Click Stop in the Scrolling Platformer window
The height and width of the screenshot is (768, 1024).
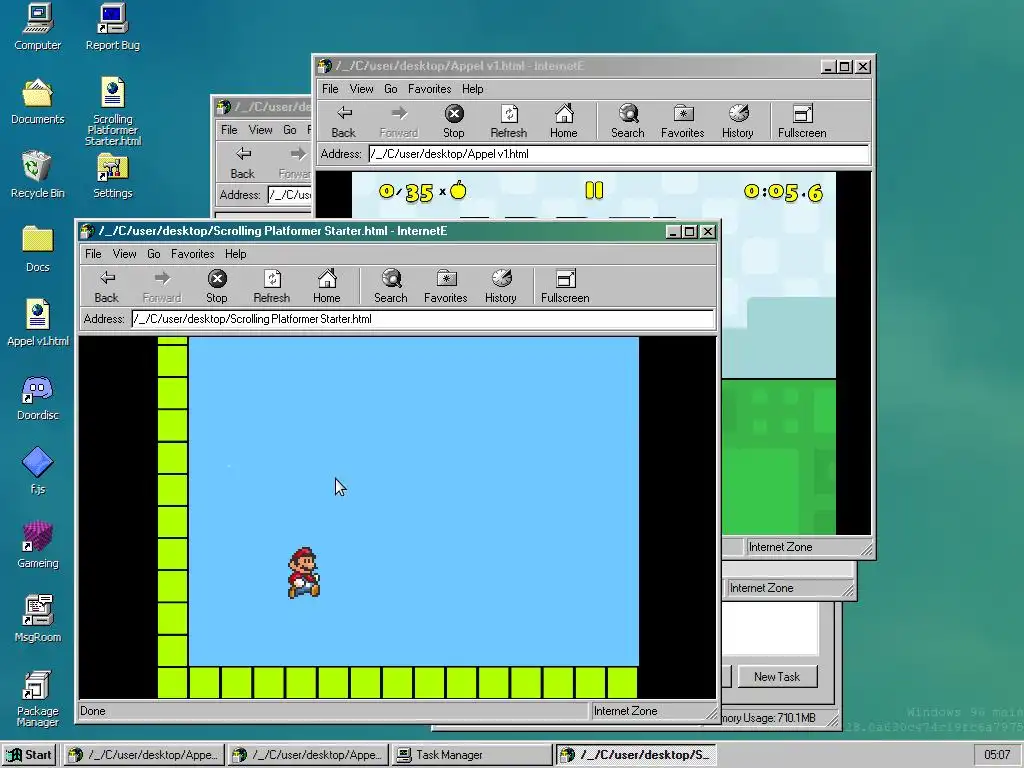pos(217,287)
